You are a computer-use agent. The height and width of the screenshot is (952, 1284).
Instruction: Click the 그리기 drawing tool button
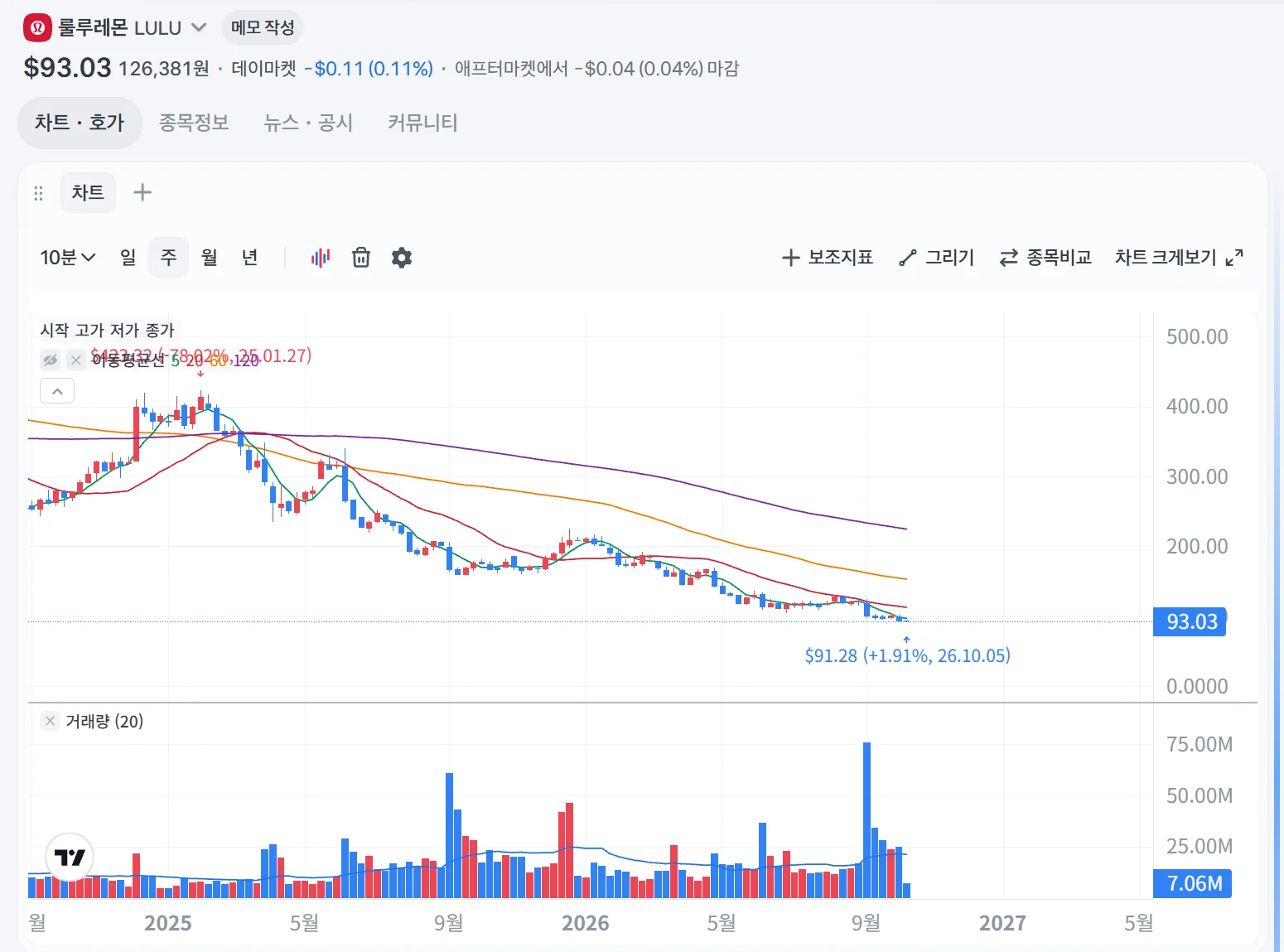coord(937,258)
